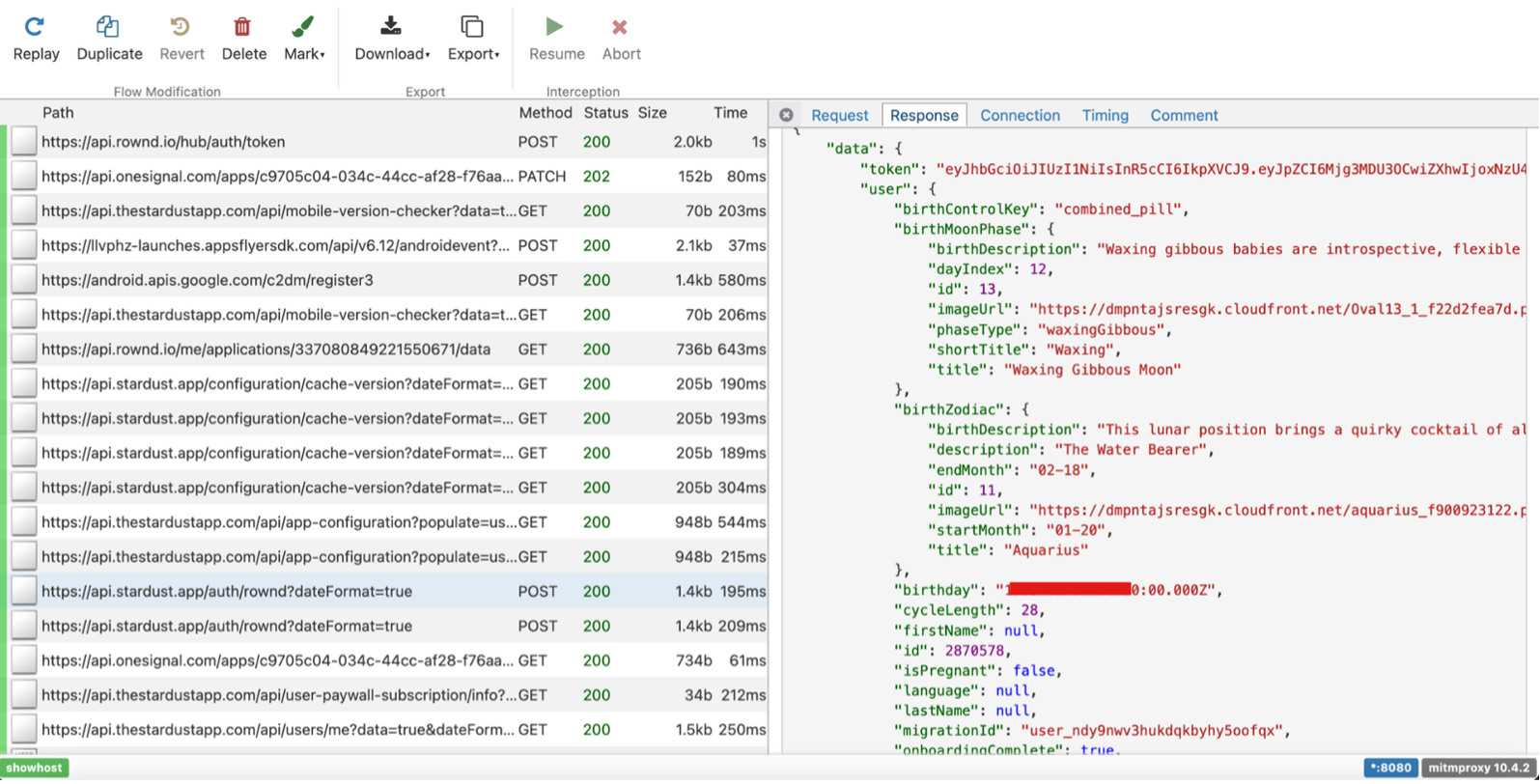The image size is (1540, 784).
Task: Open the Timing tab
Action: (x=1105, y=115)
